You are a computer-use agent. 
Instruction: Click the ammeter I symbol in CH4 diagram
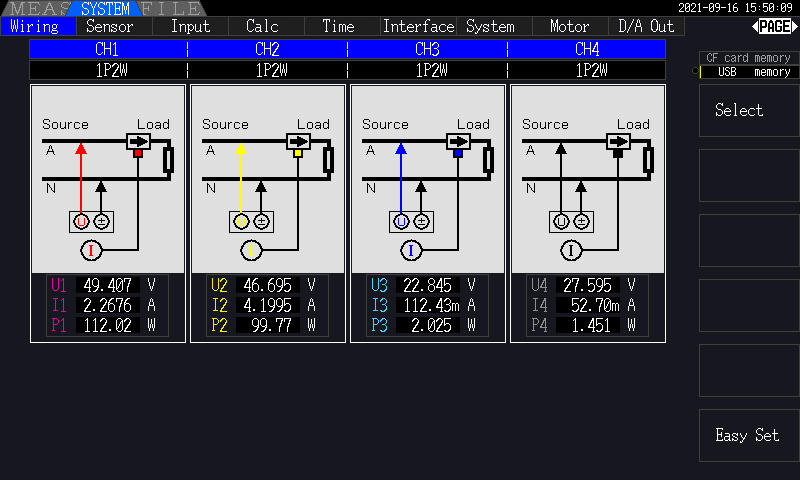pos(572,250)
